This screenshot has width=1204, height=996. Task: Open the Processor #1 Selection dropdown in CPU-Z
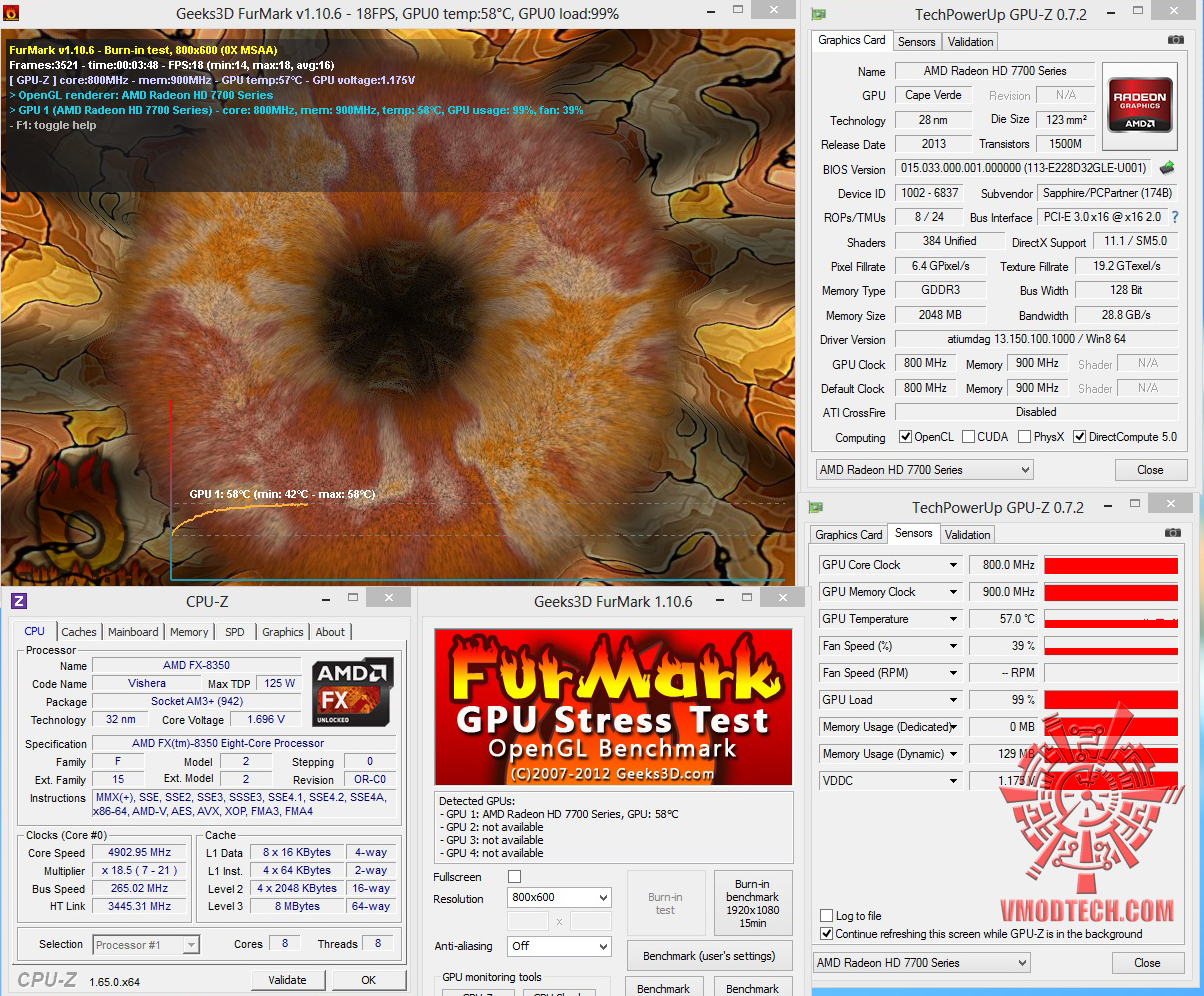[x=146, y=944]
